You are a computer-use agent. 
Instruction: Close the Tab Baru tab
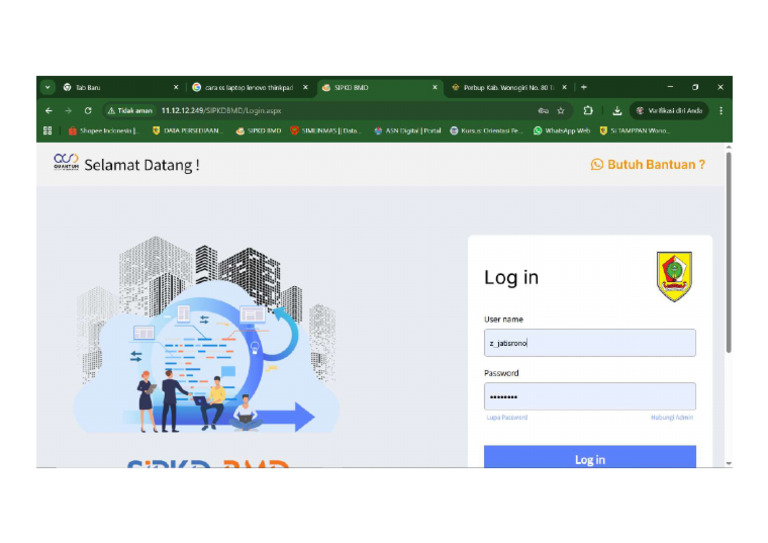tap(176, 88)
